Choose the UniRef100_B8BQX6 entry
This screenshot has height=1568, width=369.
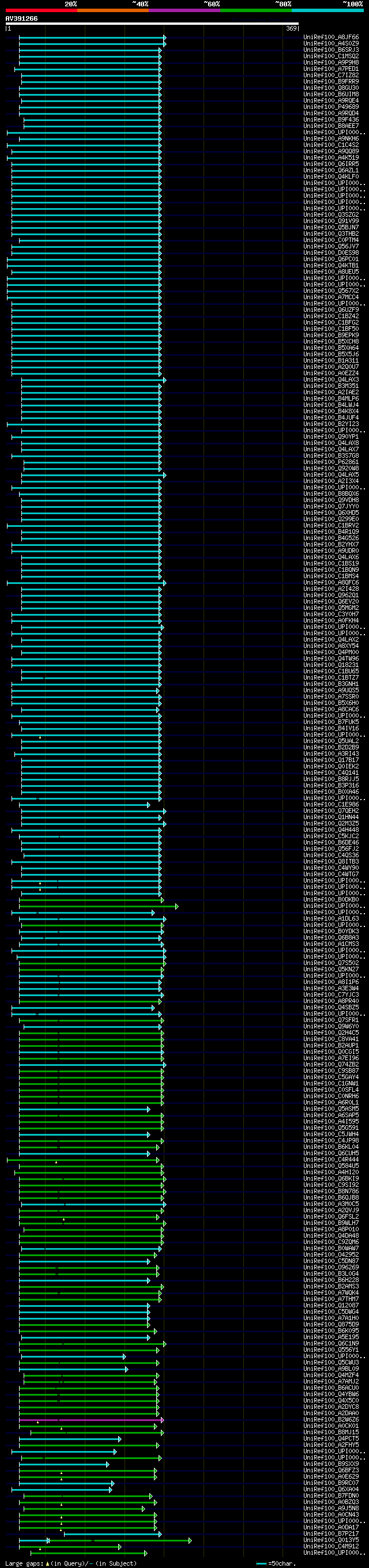click(332, 493)
